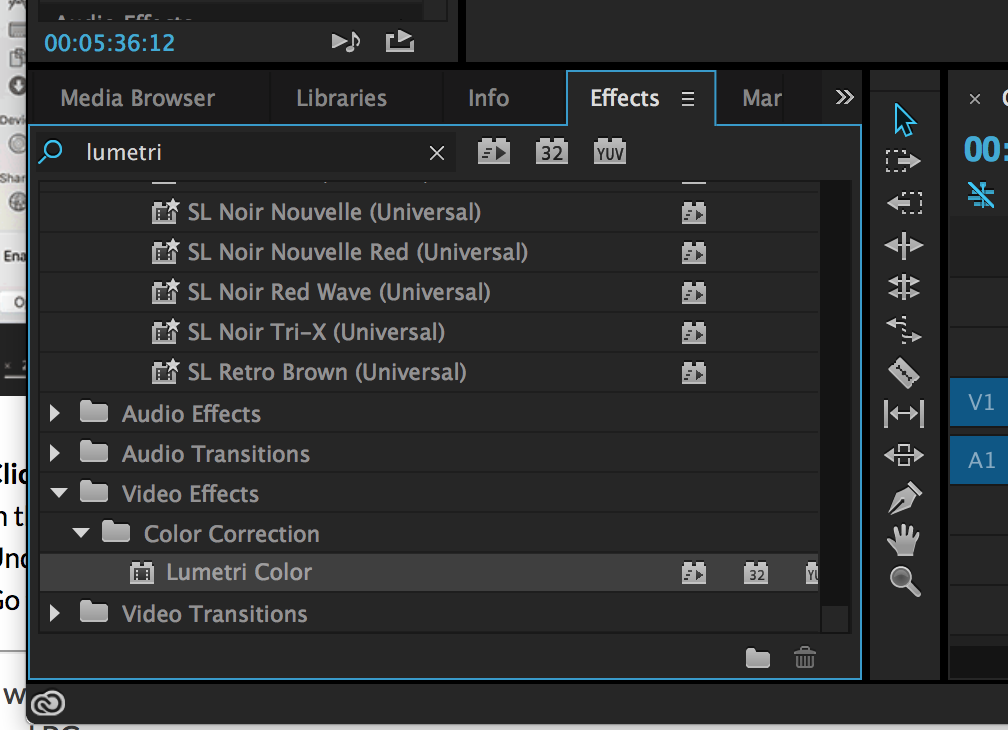Click the 00:05:36:12 timecode
This screenshot has width=1008, height=730.
[109, 43]
